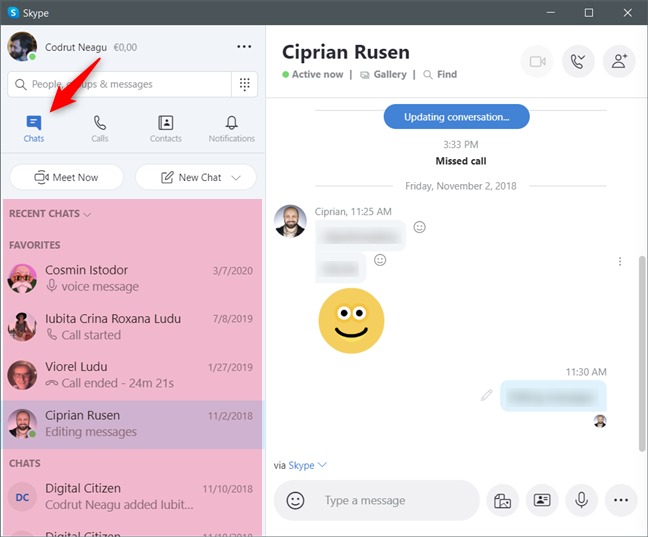
Task: Start a Meet Now session
Action: click(67, 177)
